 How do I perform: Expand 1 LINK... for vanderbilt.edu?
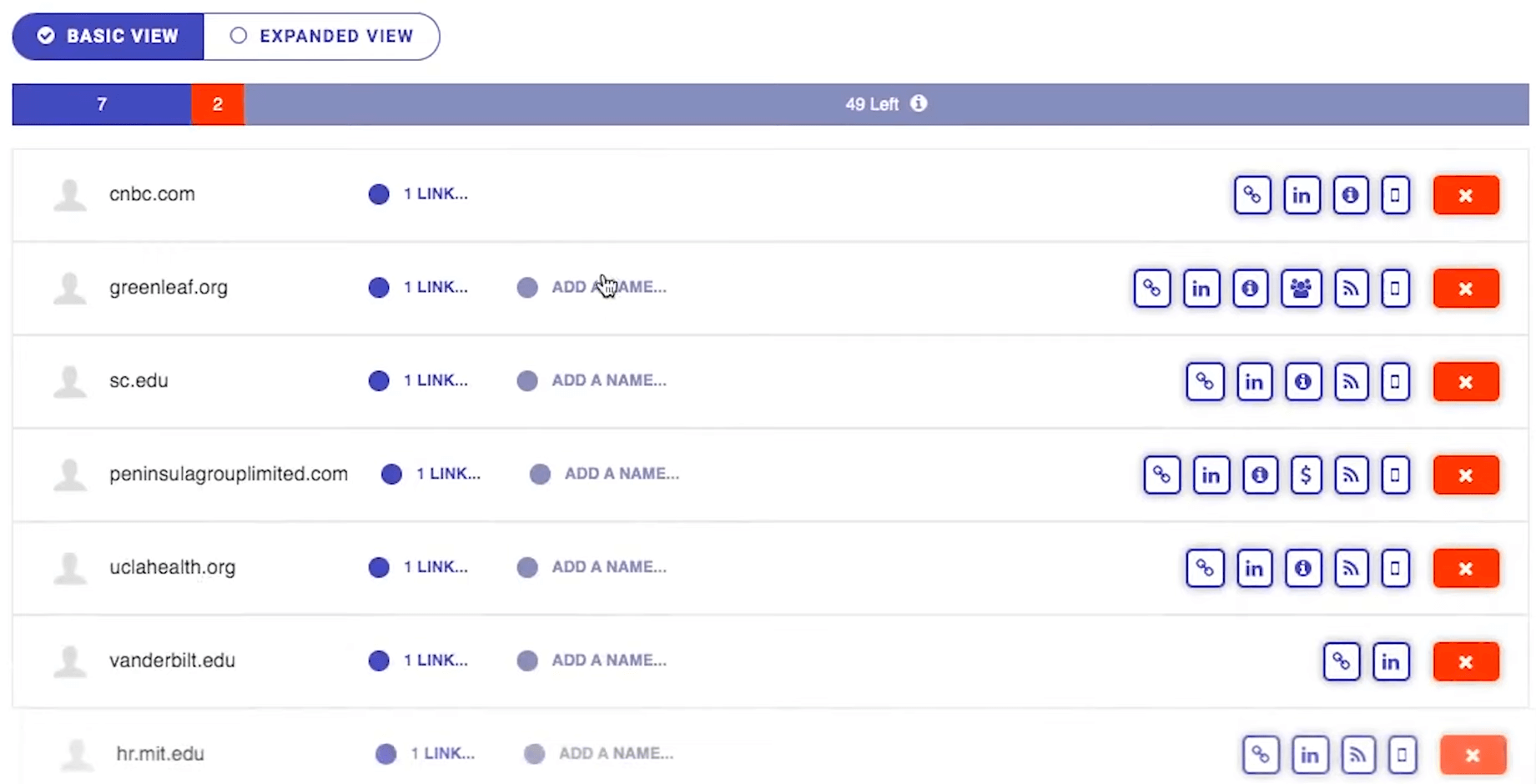pyautogui.click(x=436, y=661)
